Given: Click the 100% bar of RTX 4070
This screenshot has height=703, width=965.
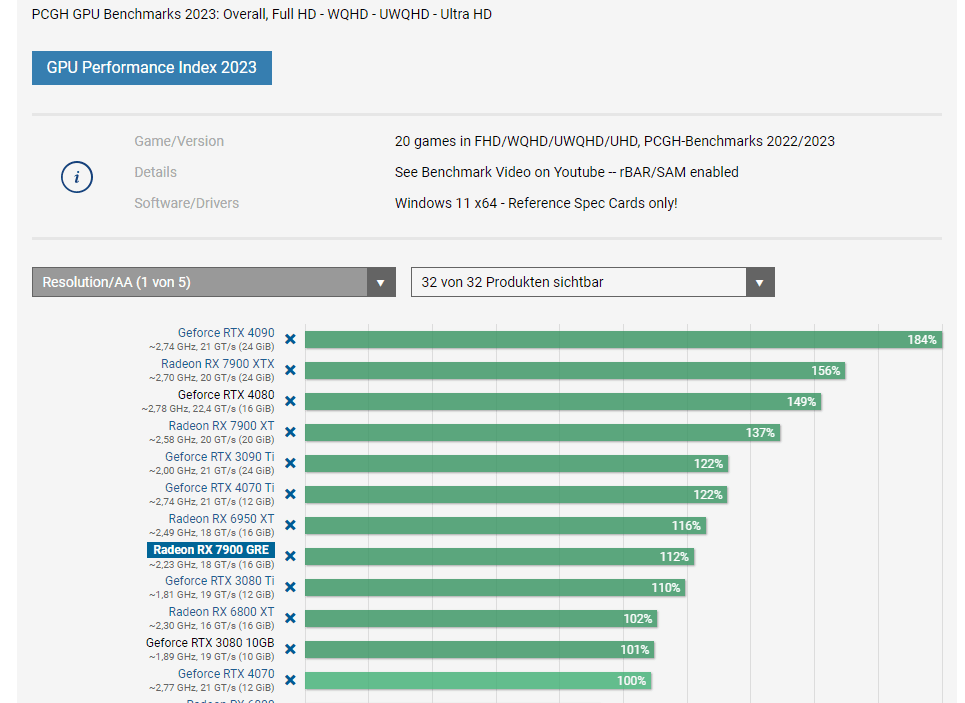Looking at the screenshot, I should [x=478, y=681].
